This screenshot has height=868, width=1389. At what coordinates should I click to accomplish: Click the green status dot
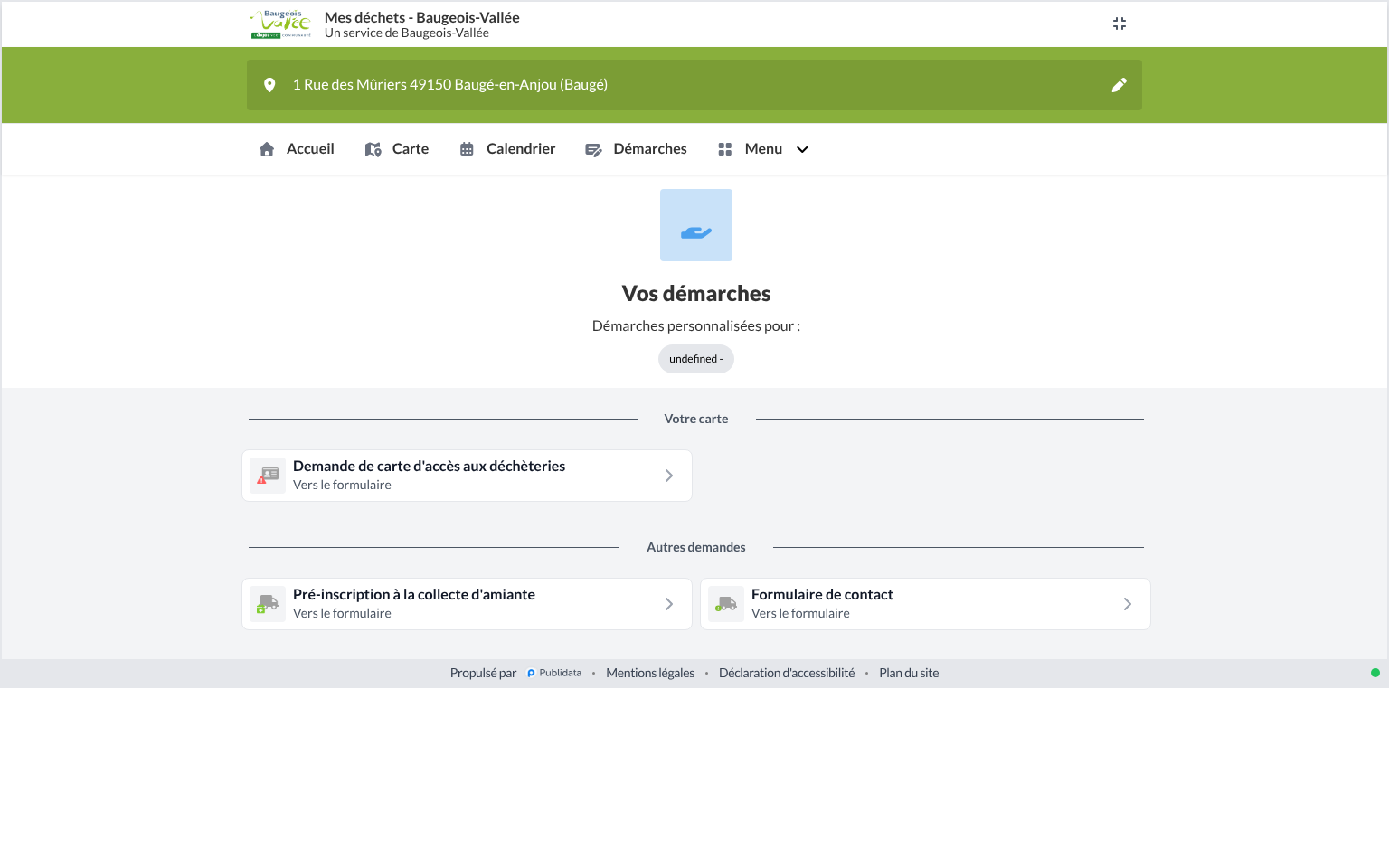click(1375, 673)
